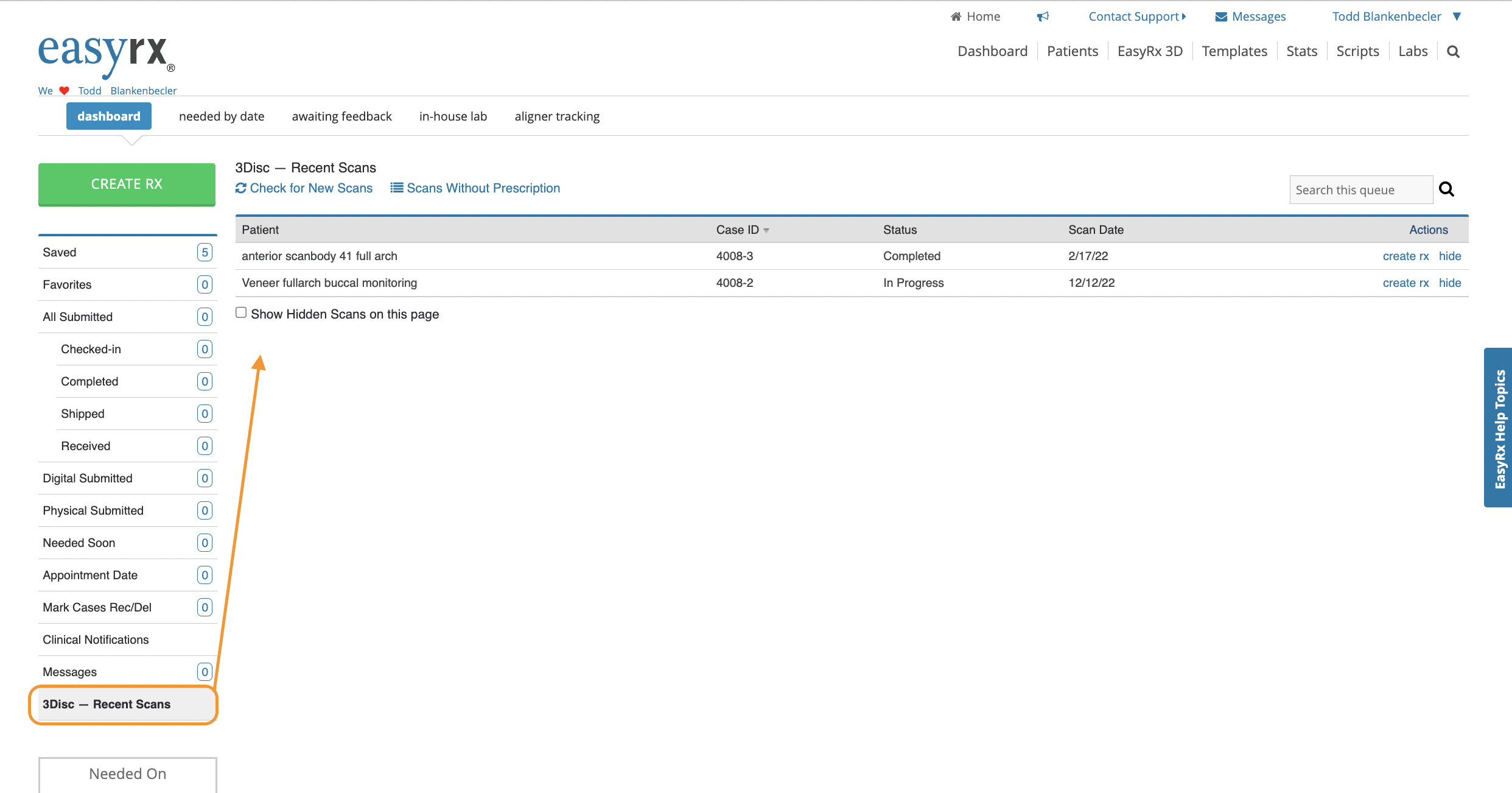1512x793 pixels.
Task: Switch to awaiting feedback tab
Action: pos(341,116)
